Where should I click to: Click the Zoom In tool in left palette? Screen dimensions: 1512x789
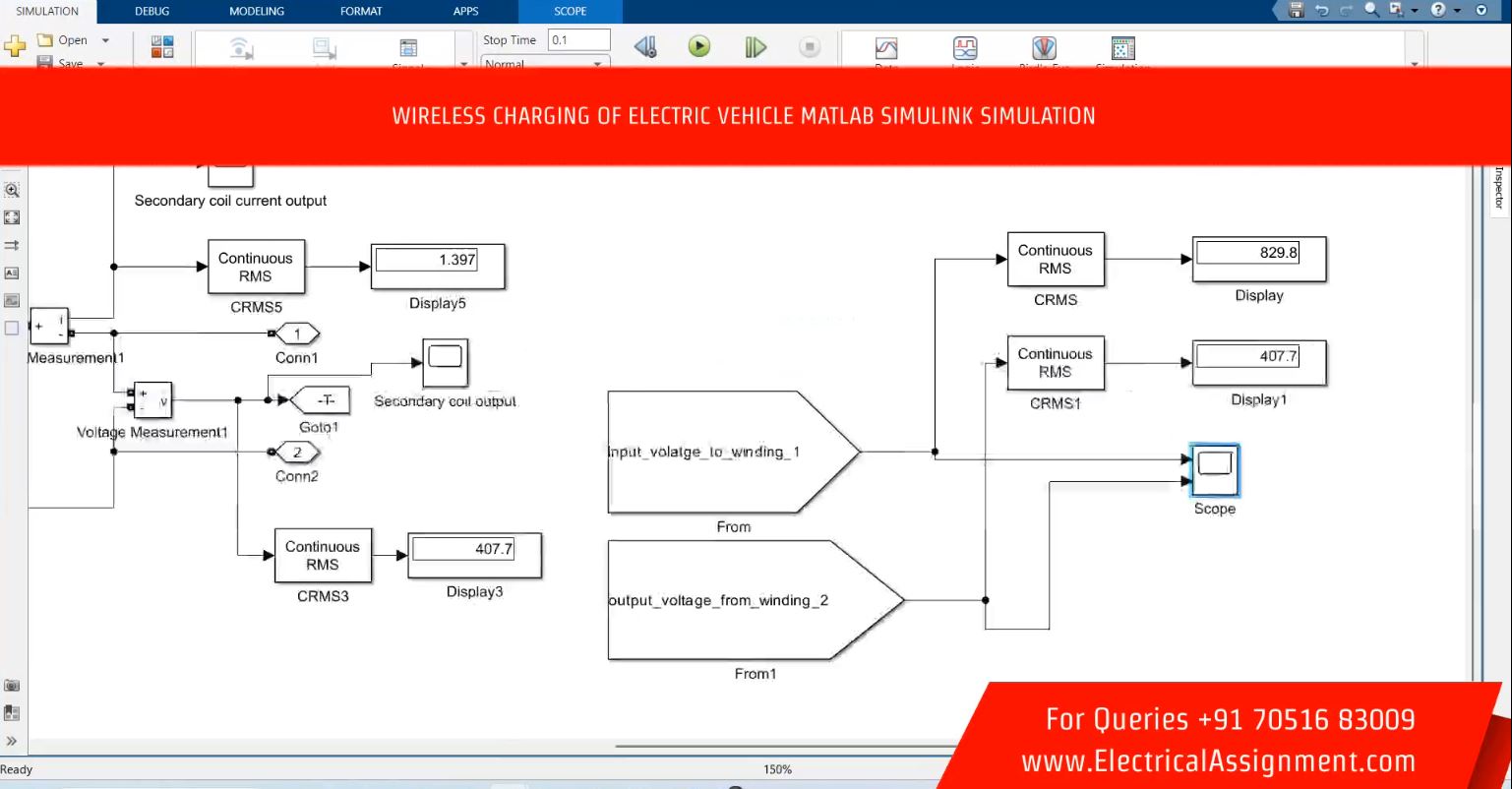(x=13, y=189)
